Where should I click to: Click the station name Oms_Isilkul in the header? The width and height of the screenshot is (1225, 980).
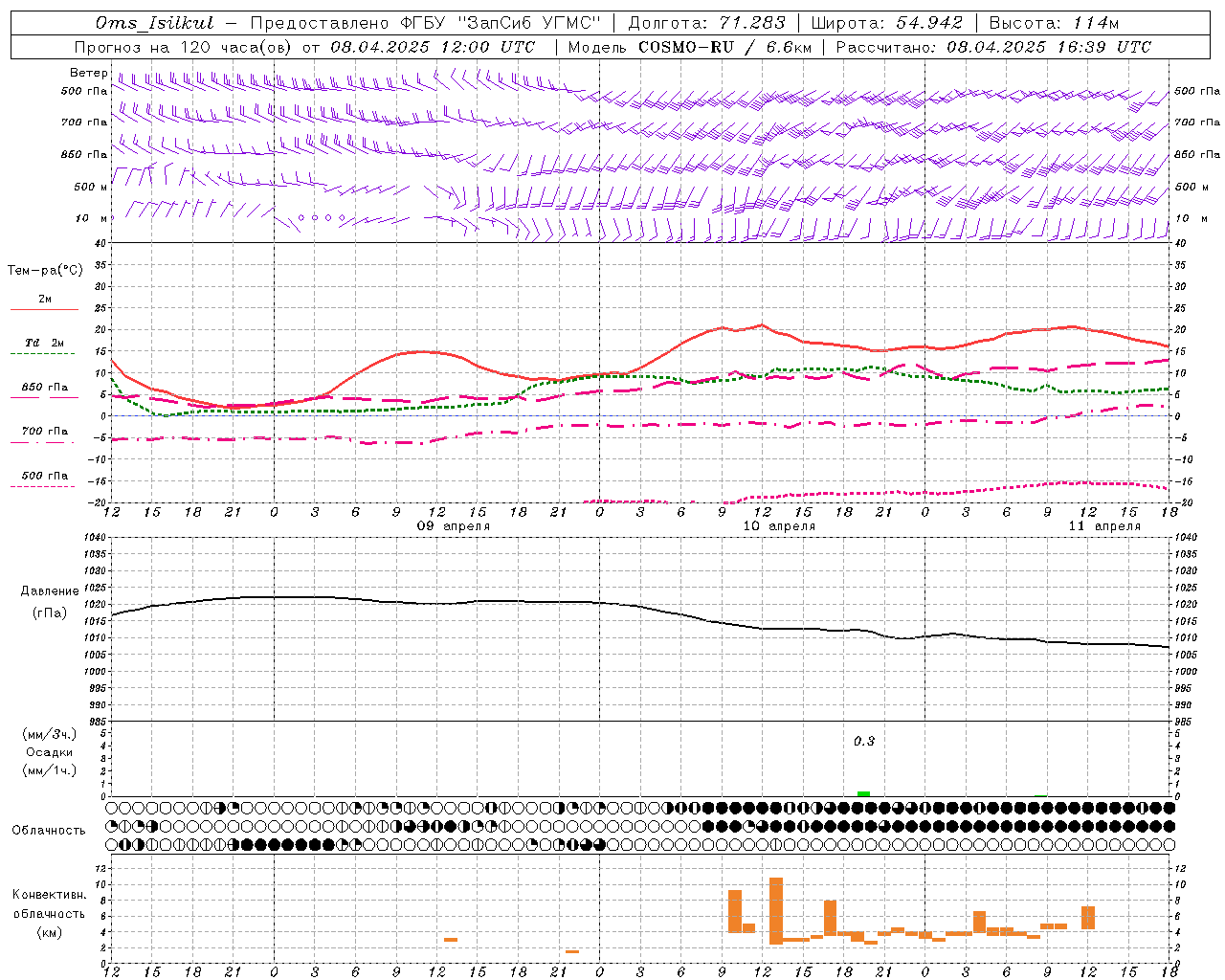(155, 23)
